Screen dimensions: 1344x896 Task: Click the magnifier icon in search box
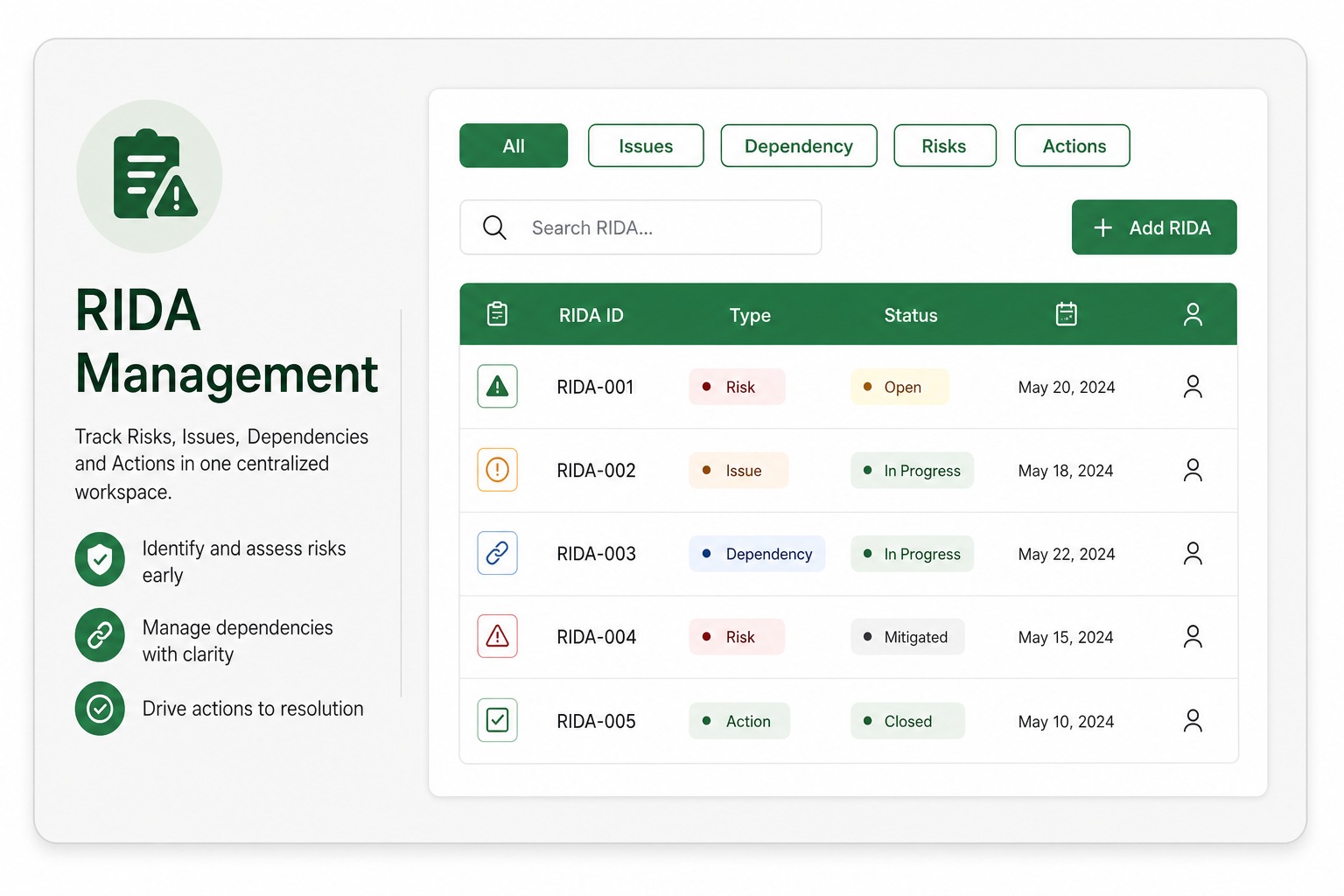coord(494,227)
